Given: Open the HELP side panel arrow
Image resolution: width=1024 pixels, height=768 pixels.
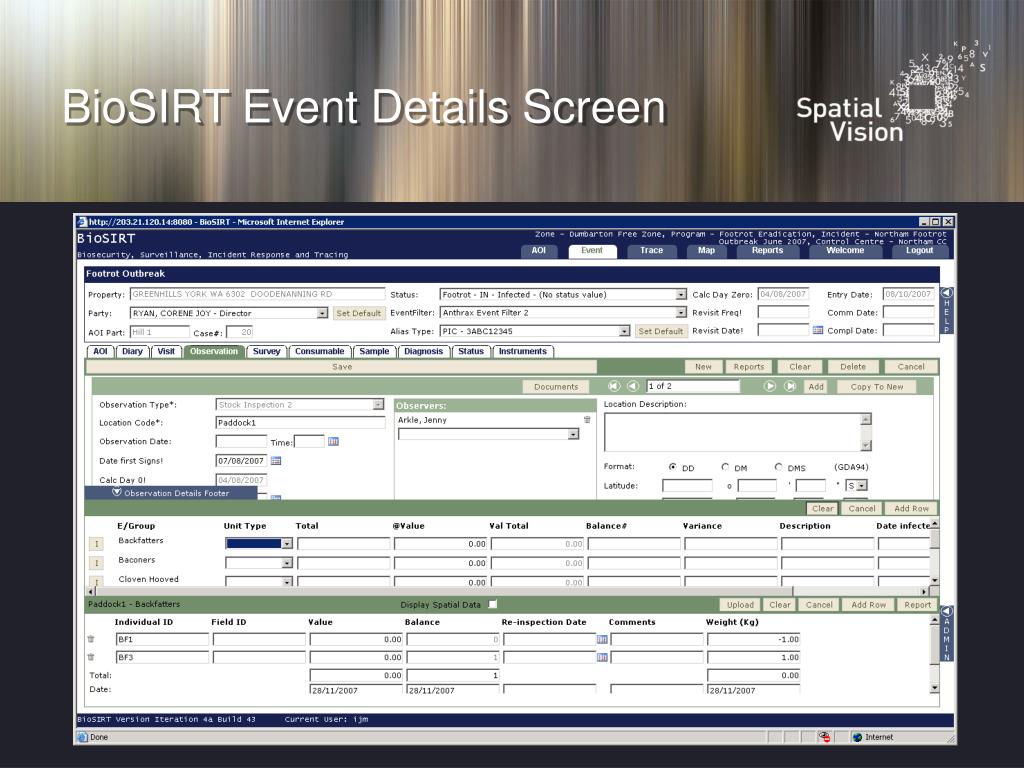Looking at the screenshot, I should pos(946,293).
